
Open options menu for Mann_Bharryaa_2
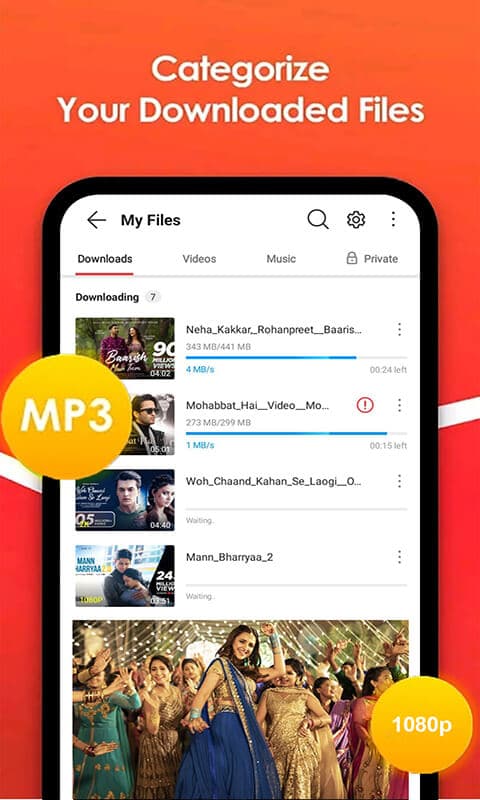point(399,557)
